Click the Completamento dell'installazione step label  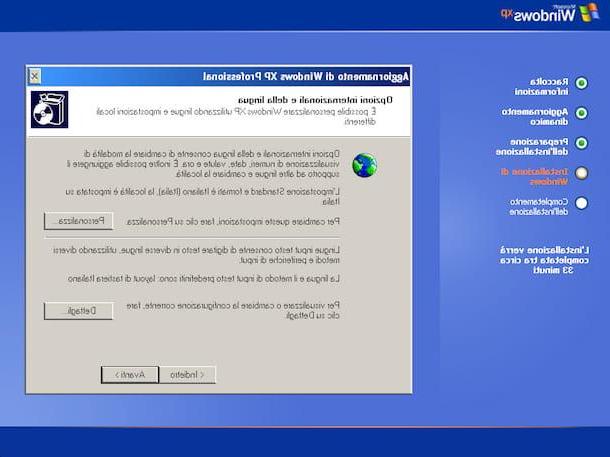point(539,207)
